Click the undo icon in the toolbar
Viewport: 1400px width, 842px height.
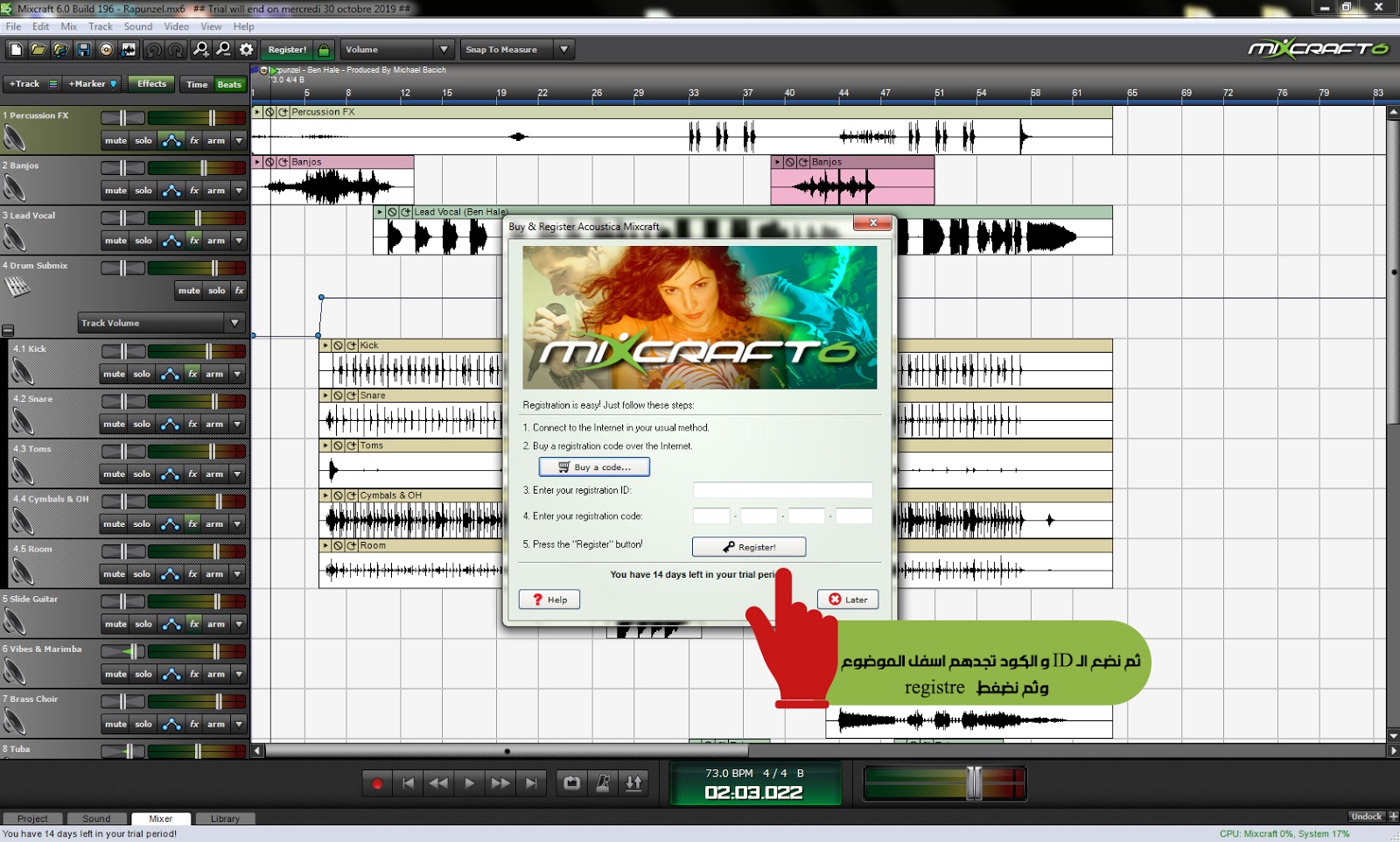(154, 50)
